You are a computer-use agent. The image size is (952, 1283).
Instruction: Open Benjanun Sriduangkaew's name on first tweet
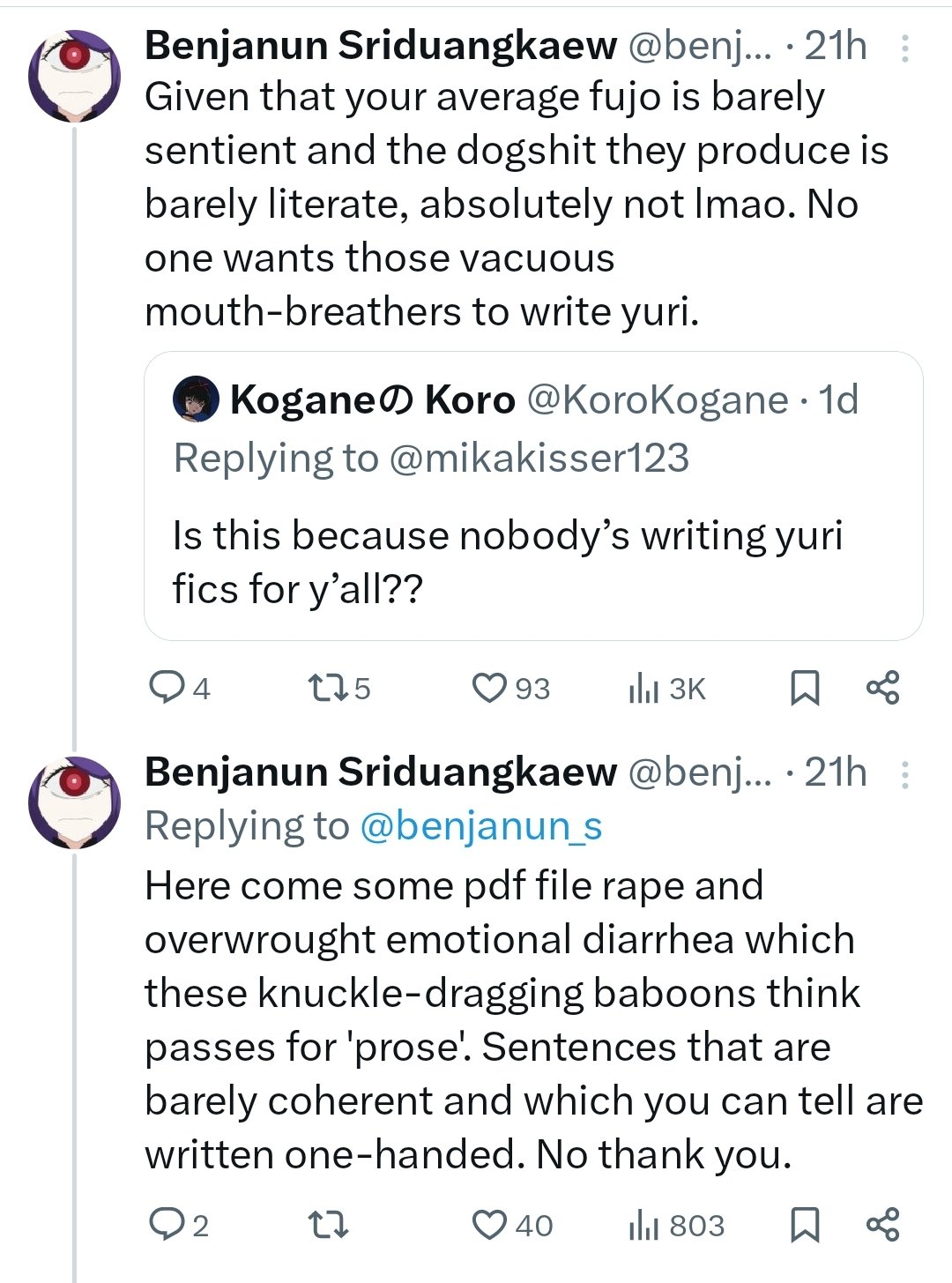point(381,46)
